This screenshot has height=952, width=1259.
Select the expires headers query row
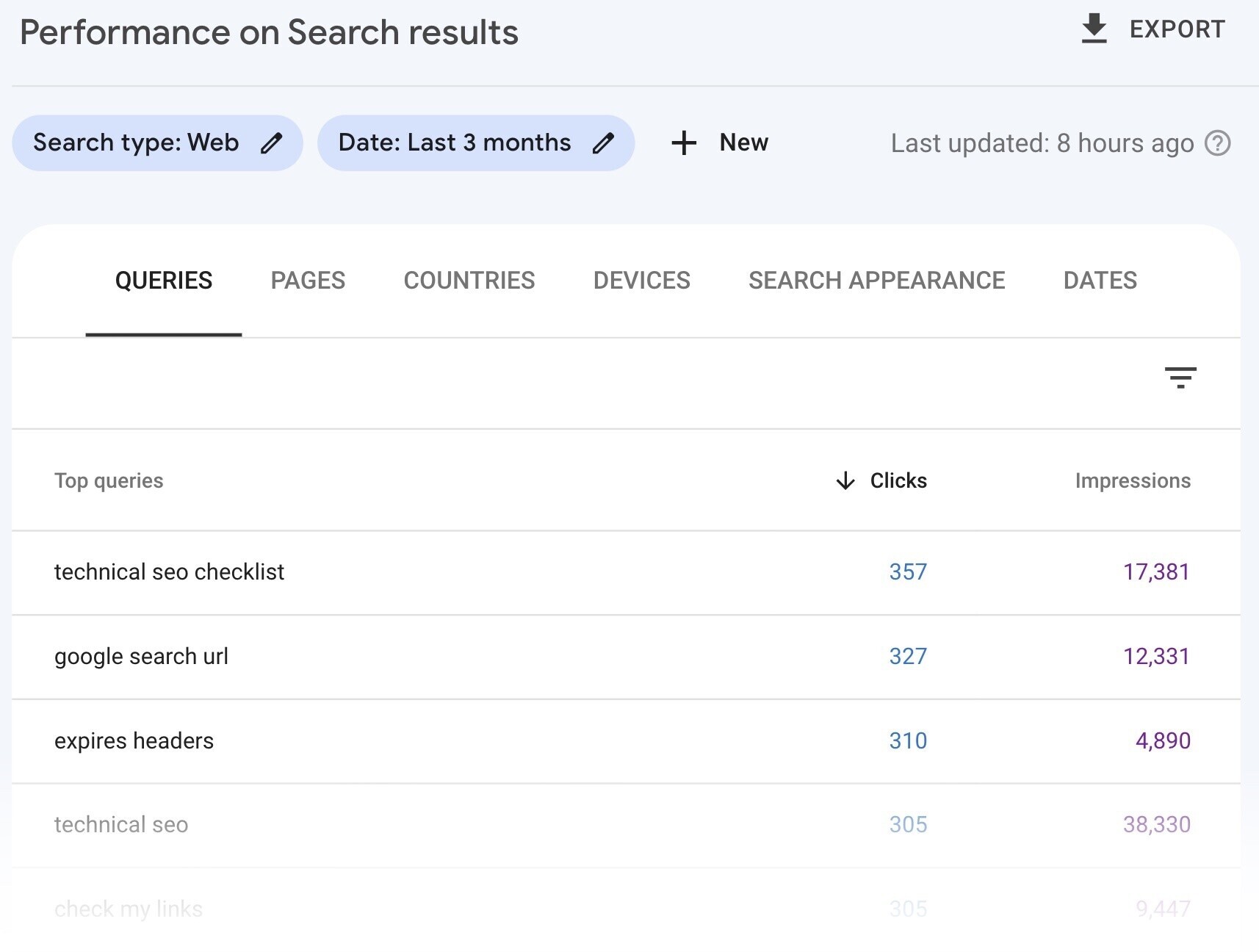[134, 740]
